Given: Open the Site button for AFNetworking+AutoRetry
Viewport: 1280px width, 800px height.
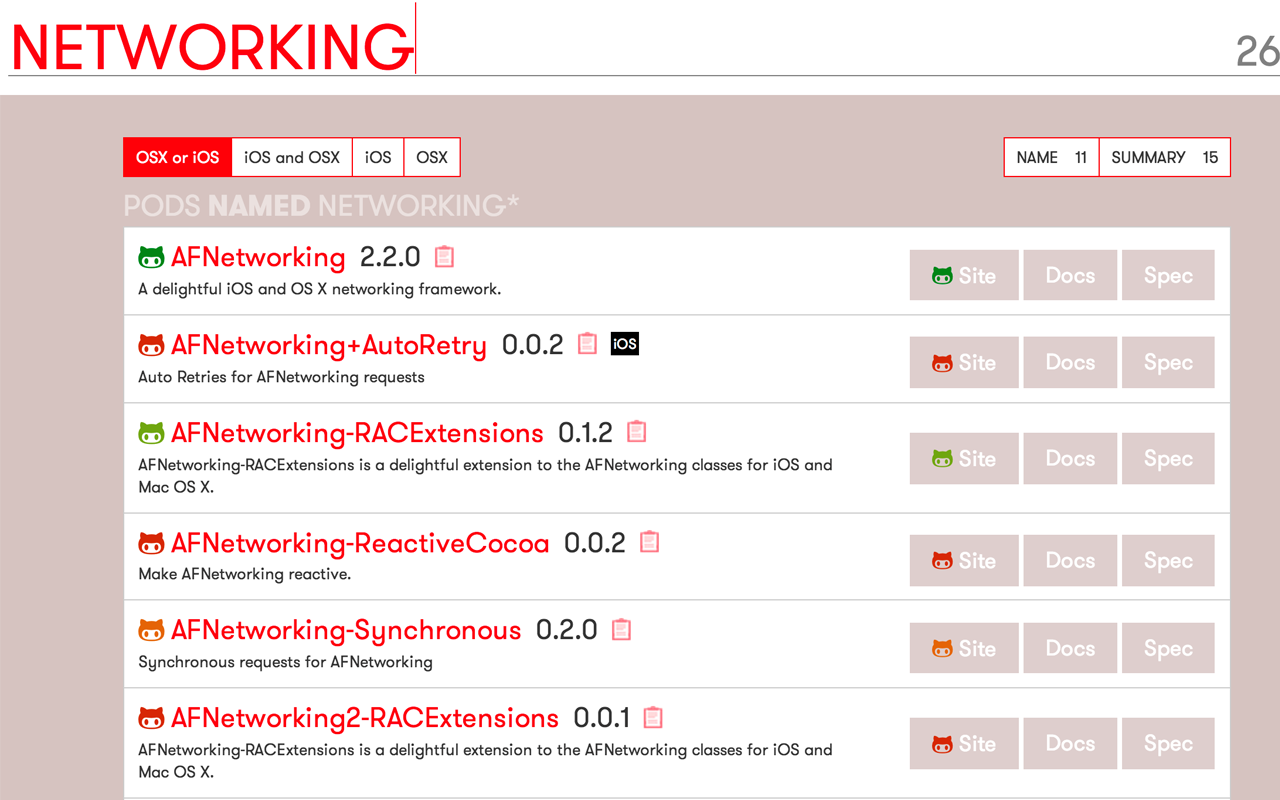Looking at the screenshot, I should pyautogui.click(x=964, y=362).
